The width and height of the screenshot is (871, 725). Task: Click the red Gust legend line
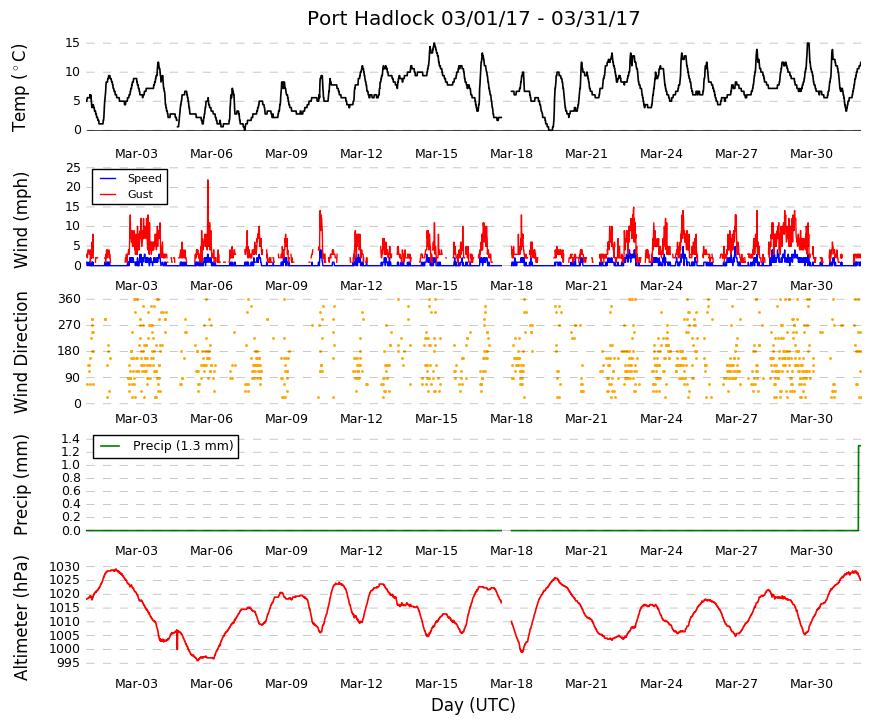coord(108,194)
